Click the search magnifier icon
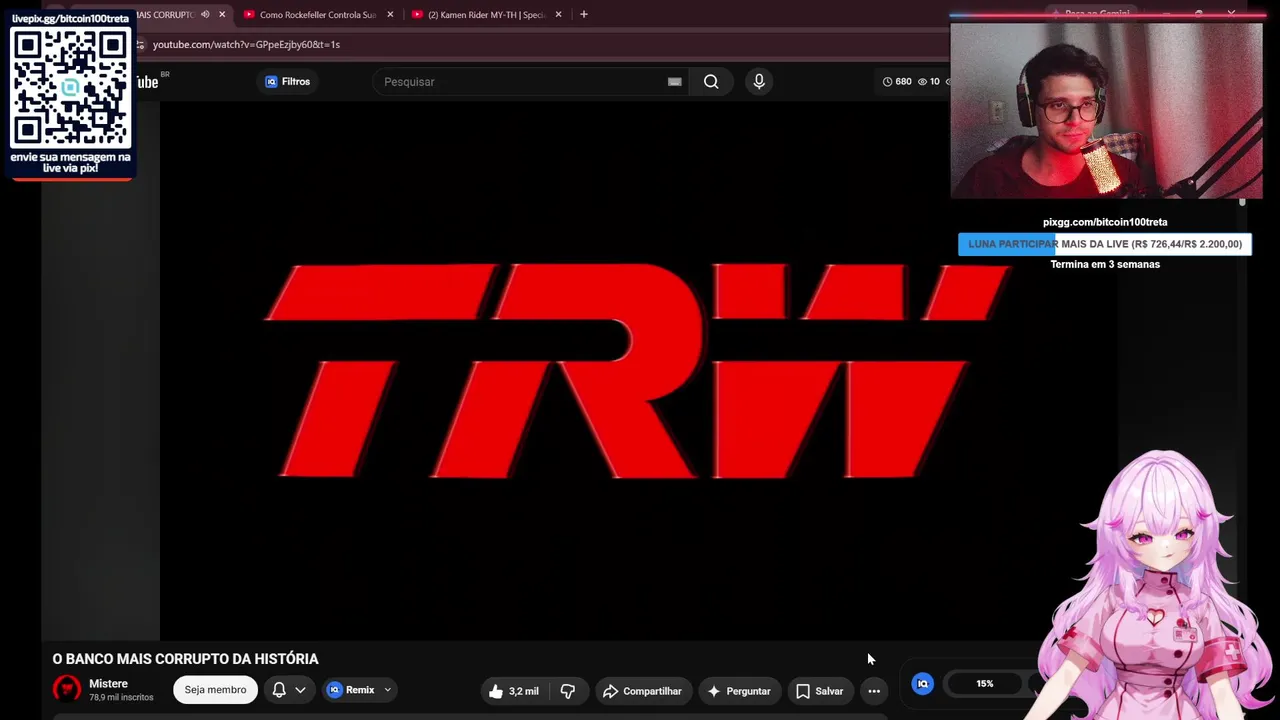 [711, 82]
